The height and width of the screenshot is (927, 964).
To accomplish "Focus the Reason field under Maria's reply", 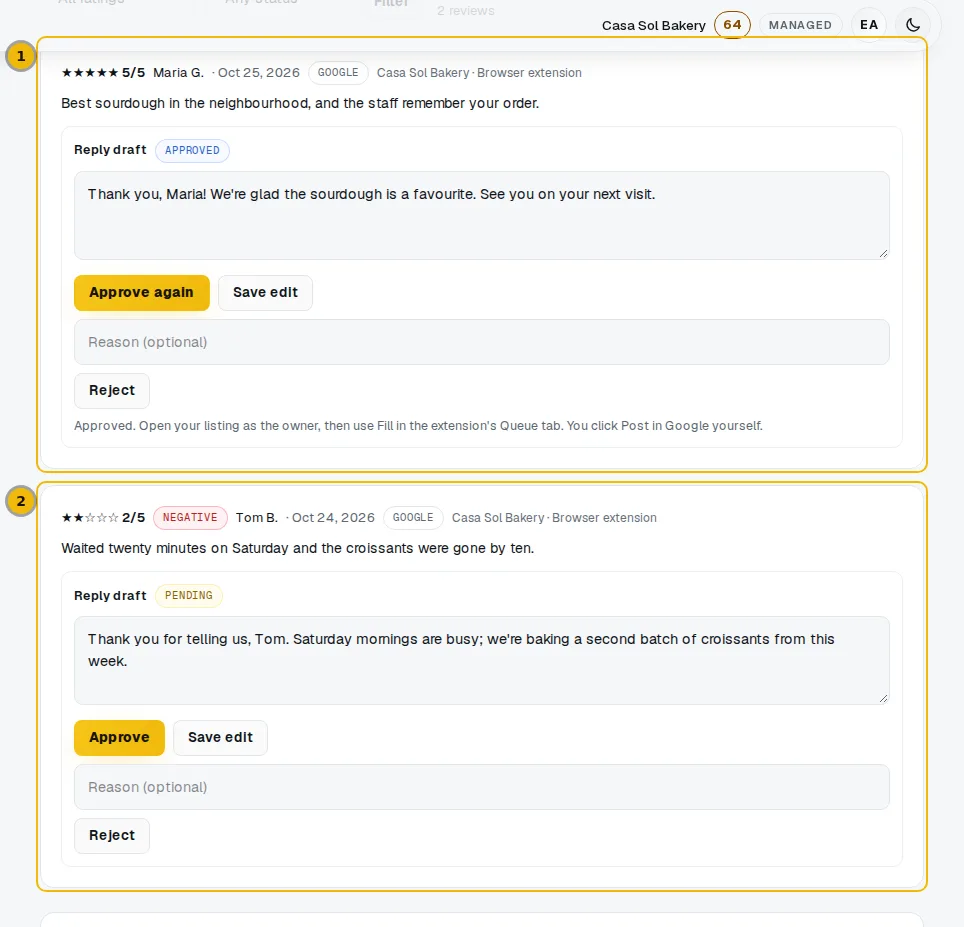I will pos(481,342).
